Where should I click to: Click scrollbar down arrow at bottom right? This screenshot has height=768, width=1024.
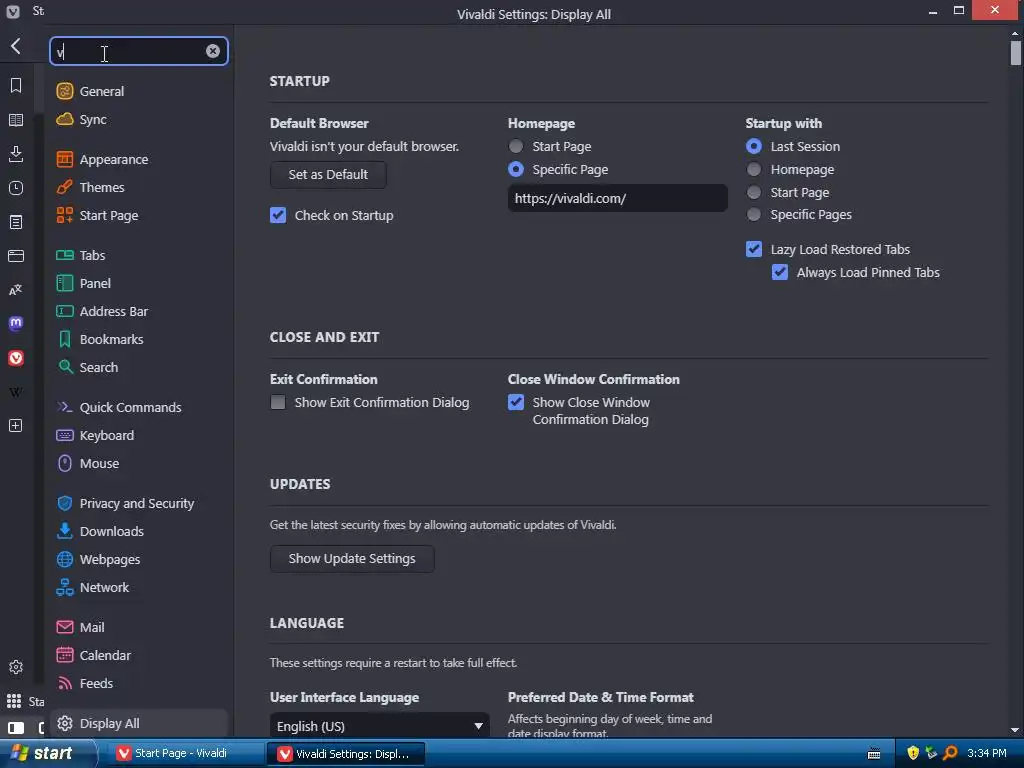click(x=1015, y=729)
